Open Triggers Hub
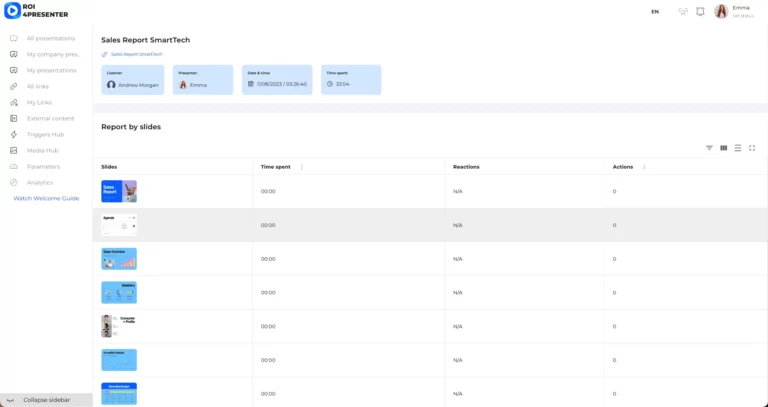The width and height of the screenshot is (768, 407). pyautogui.click(x=46, y=134)
